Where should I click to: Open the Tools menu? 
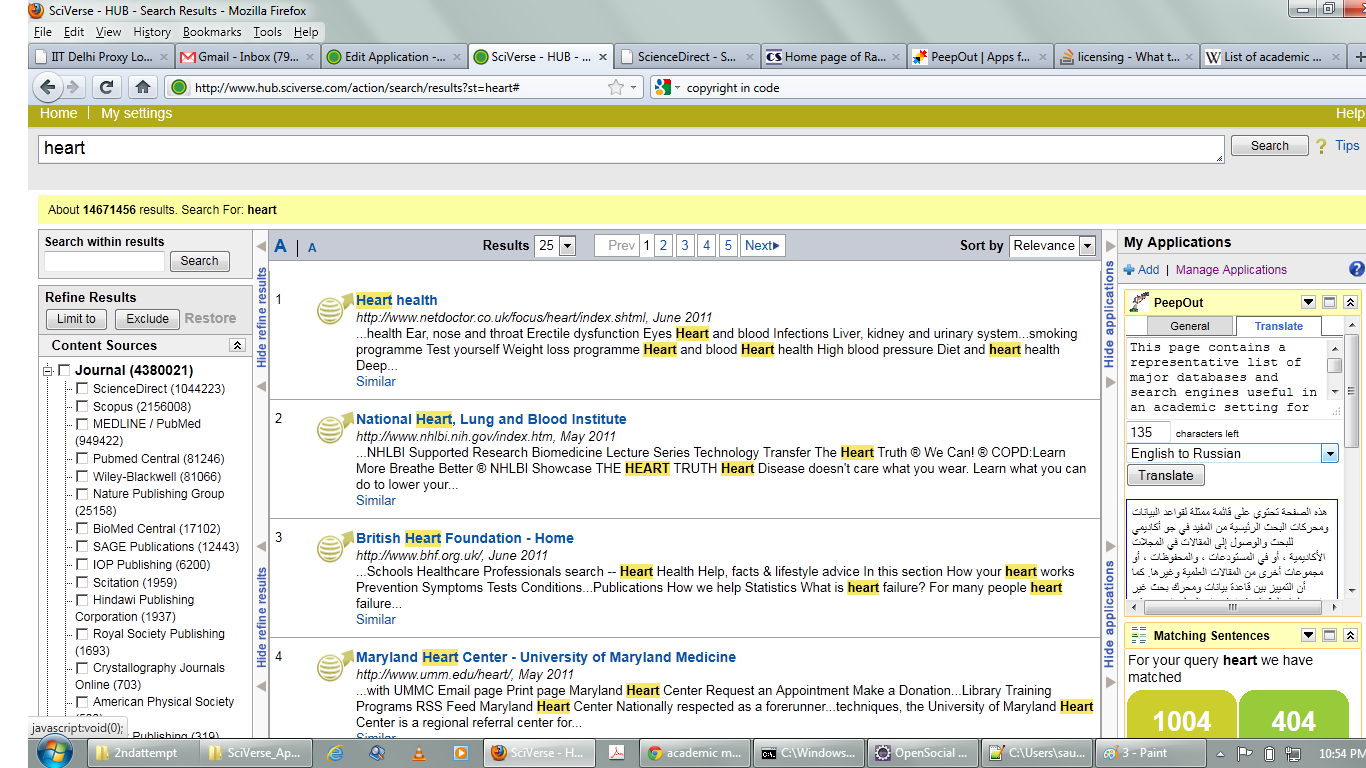pyautogui.click(x=267, y=32)
